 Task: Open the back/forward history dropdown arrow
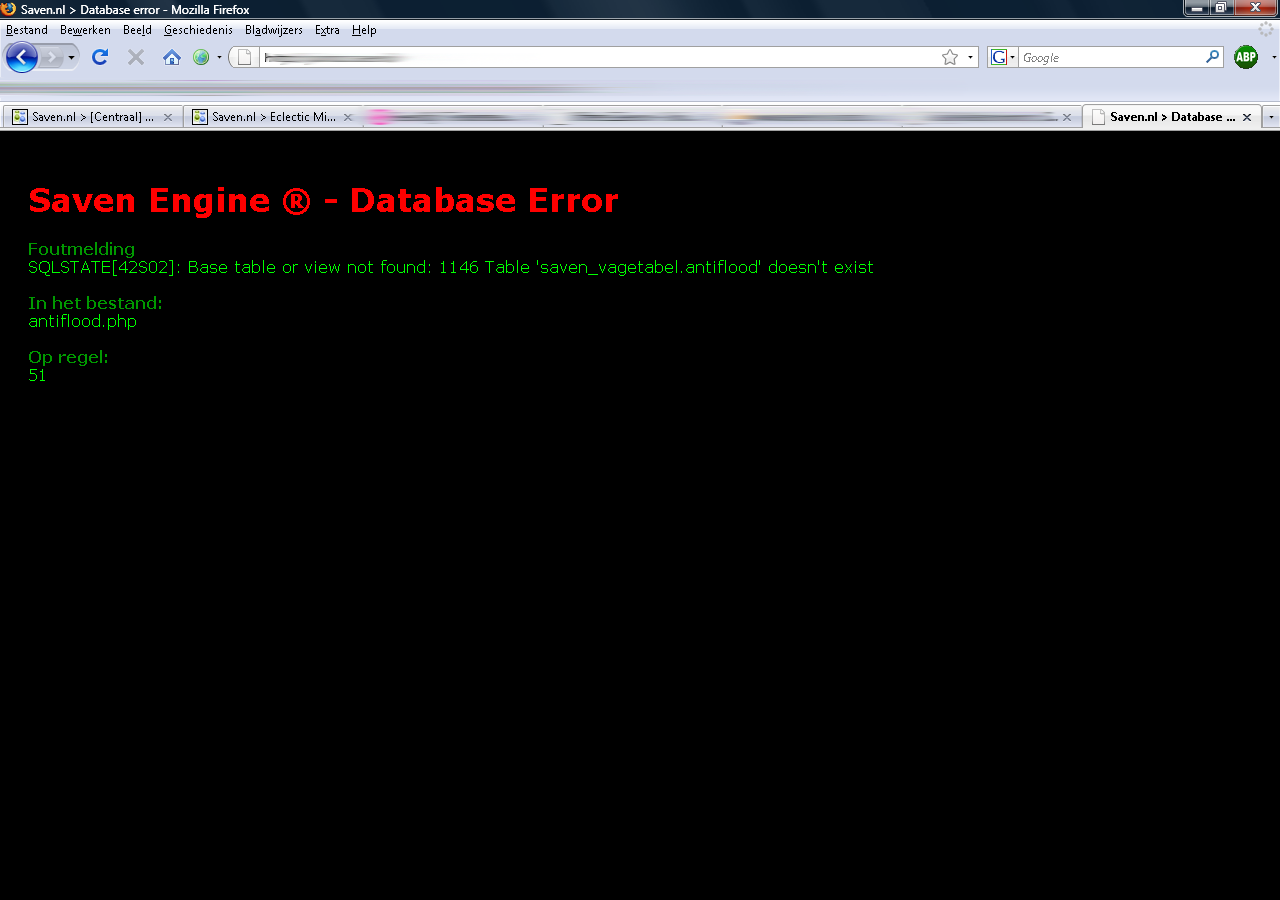71,58
